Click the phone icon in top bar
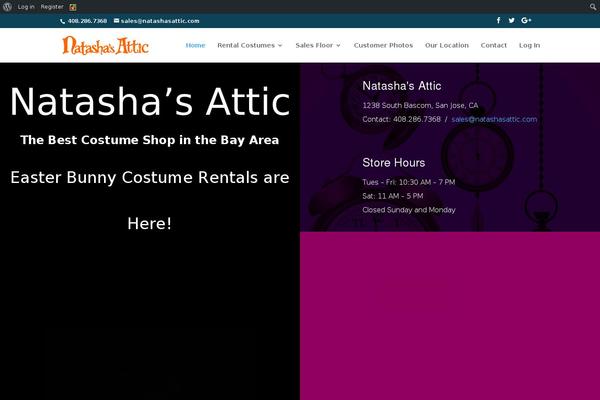 [x=63, y=21]
